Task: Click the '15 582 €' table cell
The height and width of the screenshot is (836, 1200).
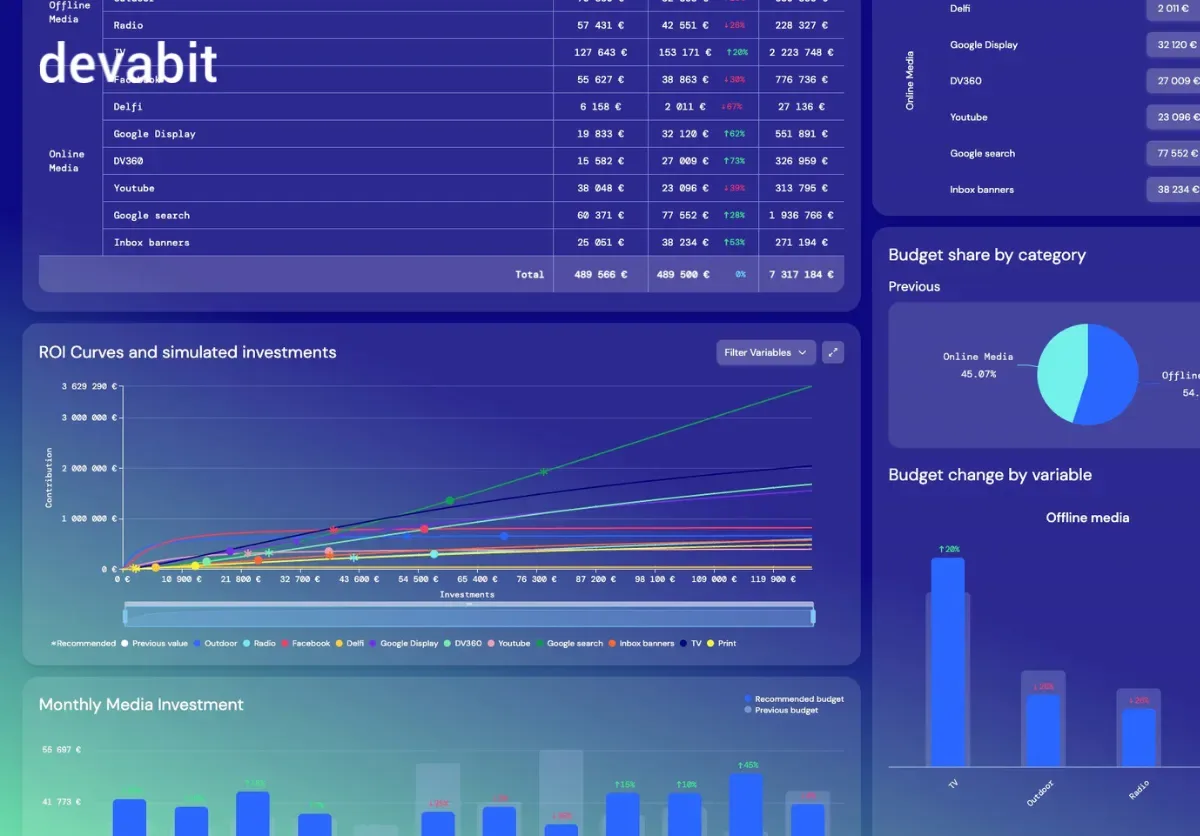Action: pyautogui.click(x=601, y=161)
